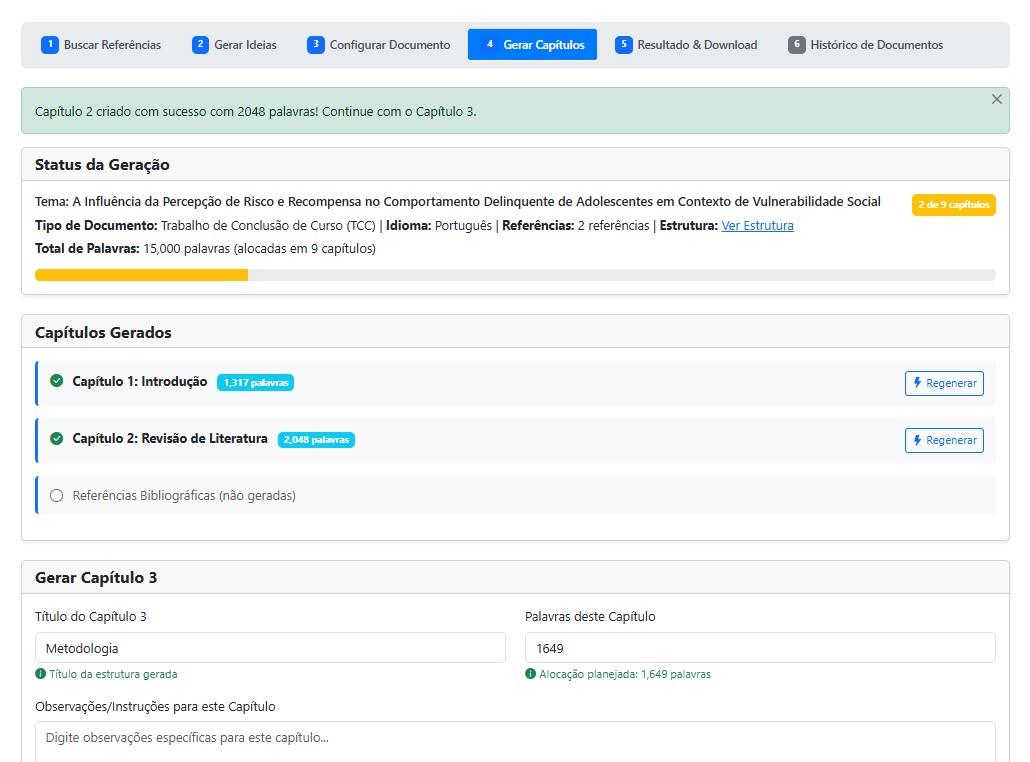Regenerate Capítulo 2: Revisão de Literatura
Viewport: 1030px width, 762px height.
944,440
